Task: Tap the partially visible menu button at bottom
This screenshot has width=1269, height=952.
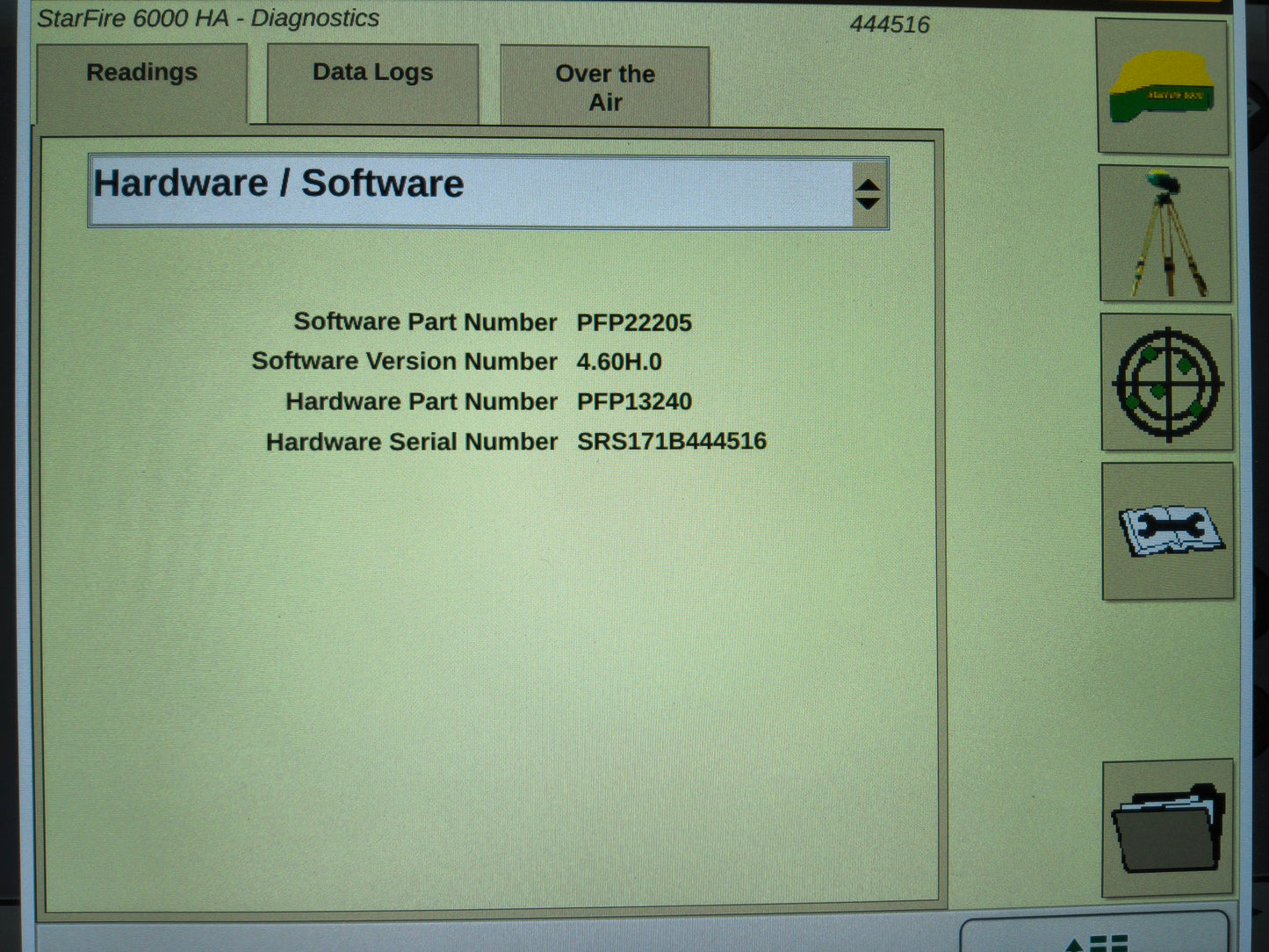Action: (x=1094, y=933)
